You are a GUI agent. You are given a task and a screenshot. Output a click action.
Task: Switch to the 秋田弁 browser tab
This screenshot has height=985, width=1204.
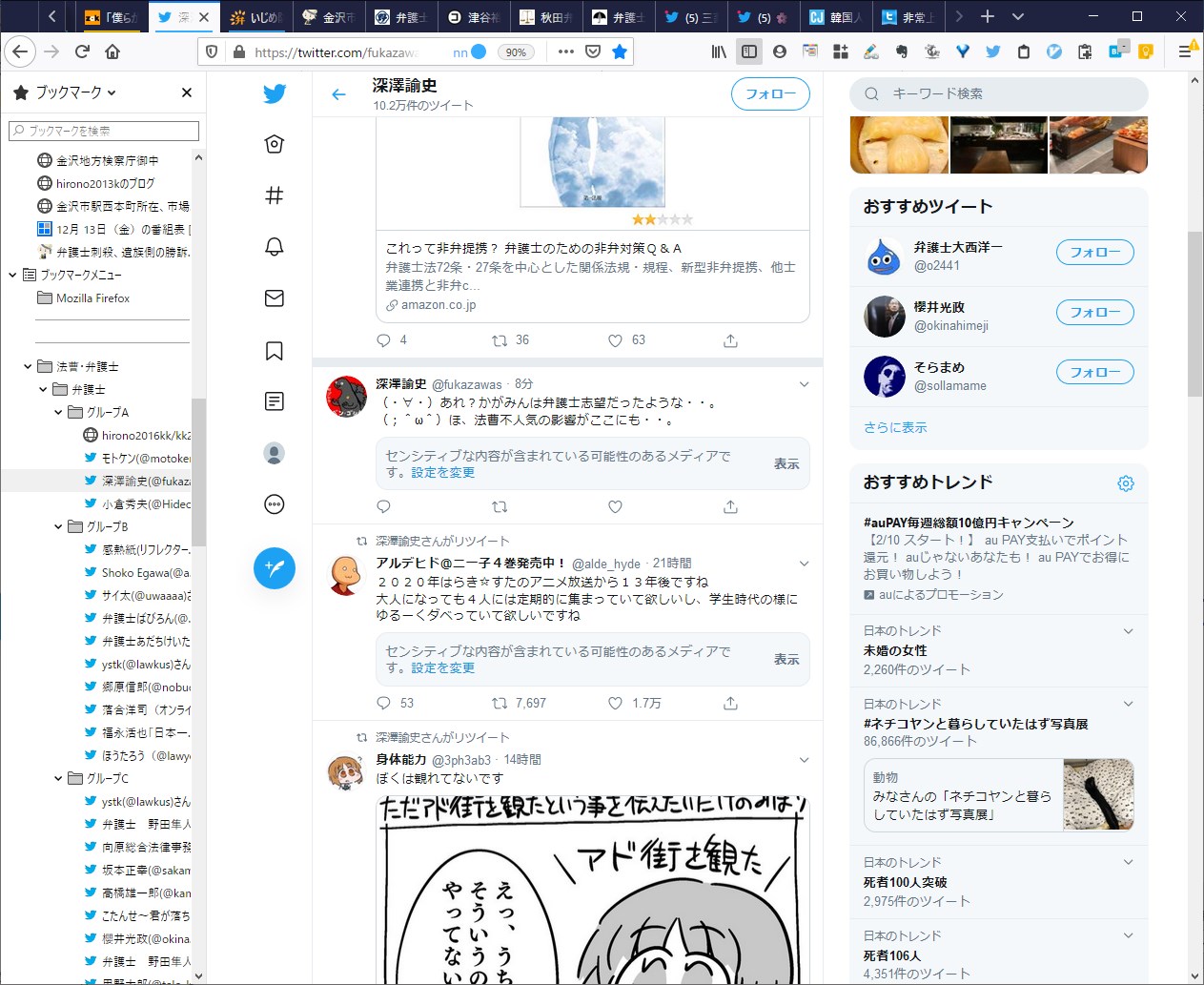click(x=546, y=17)
